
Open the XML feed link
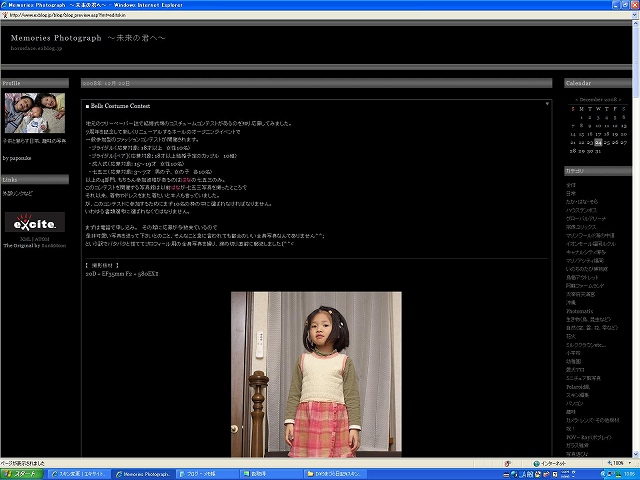[25, 239]
